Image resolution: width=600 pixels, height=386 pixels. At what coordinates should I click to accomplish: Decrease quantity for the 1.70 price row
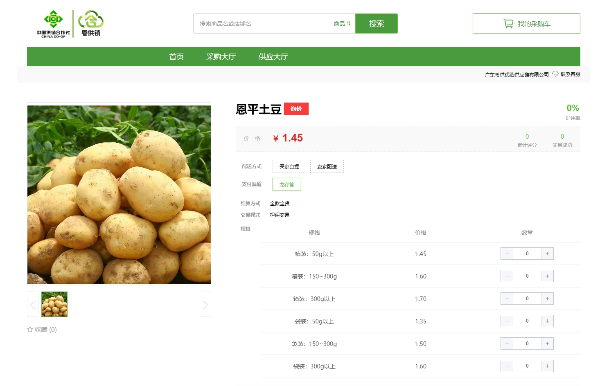pyautogui.click(x=507, y=298)
